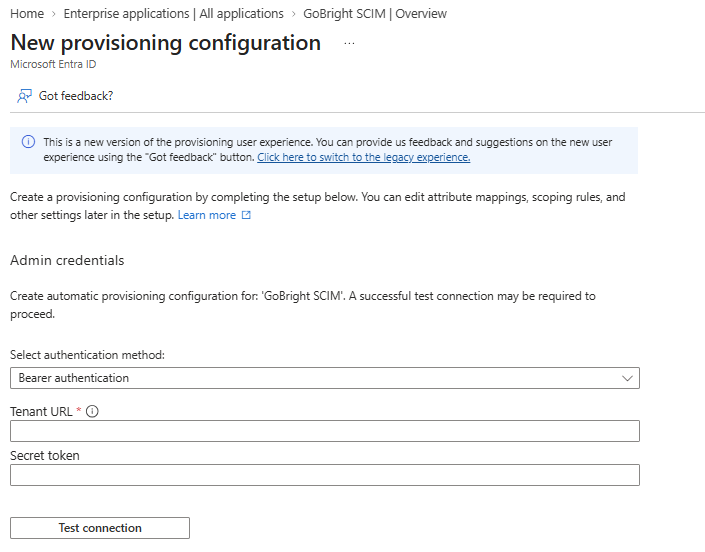The height and width of the screenshot is (552, 705).
Task: Click switch to the legacy experience link
Action: [364, 157]
